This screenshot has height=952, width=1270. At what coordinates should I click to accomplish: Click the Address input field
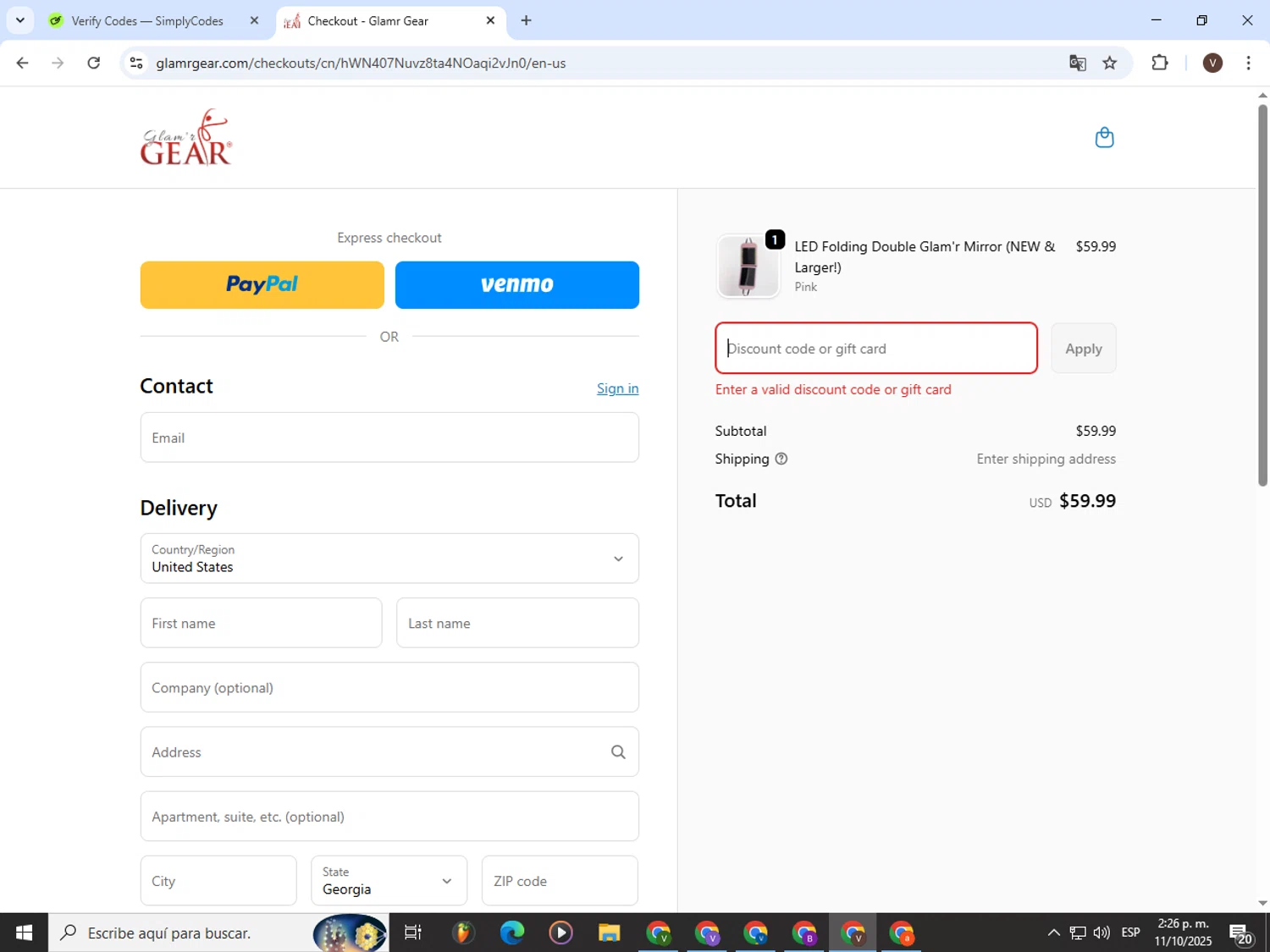point(389,751)
